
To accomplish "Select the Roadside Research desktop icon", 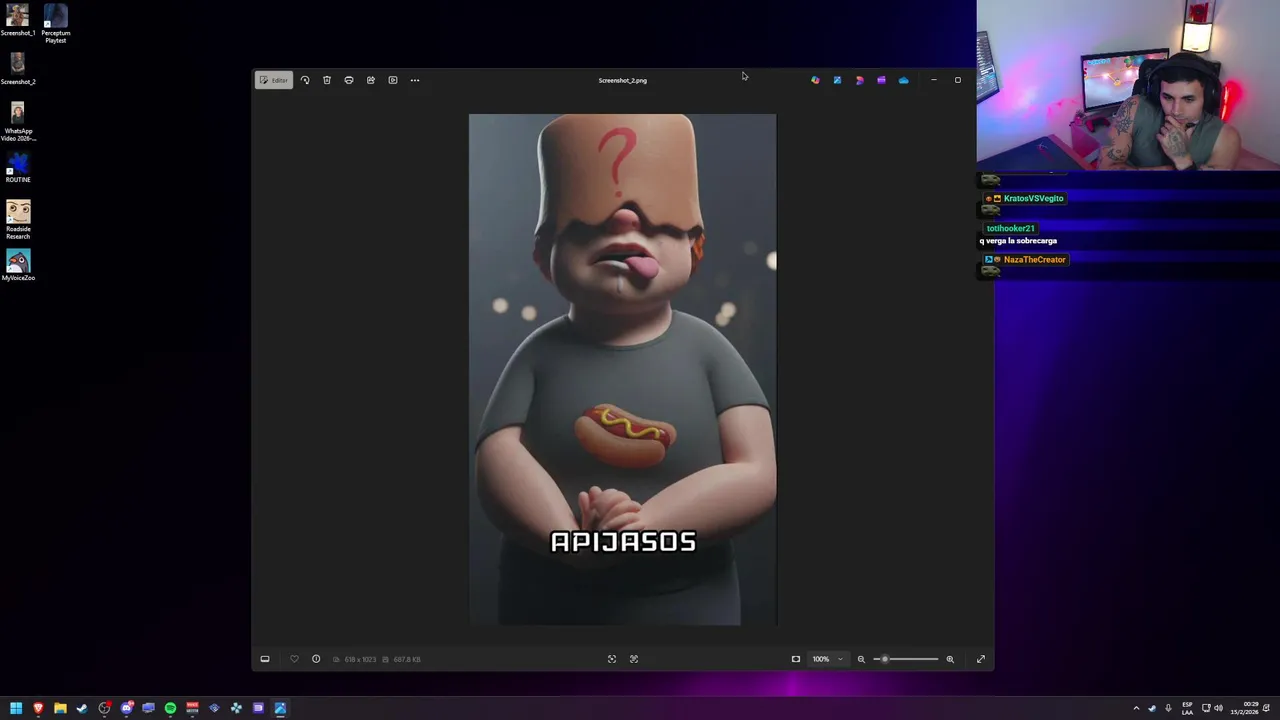I will click(18, 220).
